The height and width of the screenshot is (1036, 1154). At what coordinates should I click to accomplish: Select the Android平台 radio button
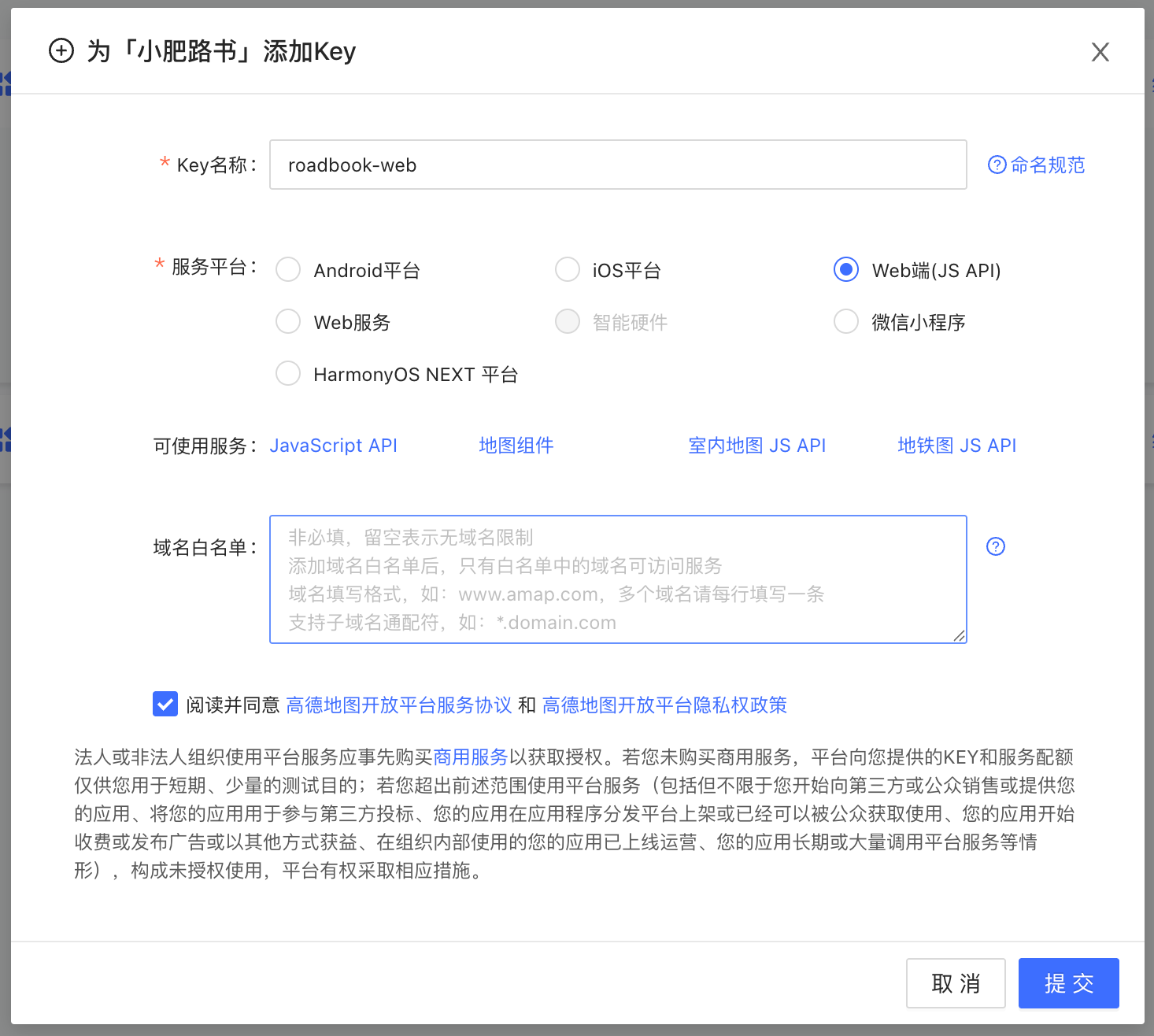coord(288,270)
